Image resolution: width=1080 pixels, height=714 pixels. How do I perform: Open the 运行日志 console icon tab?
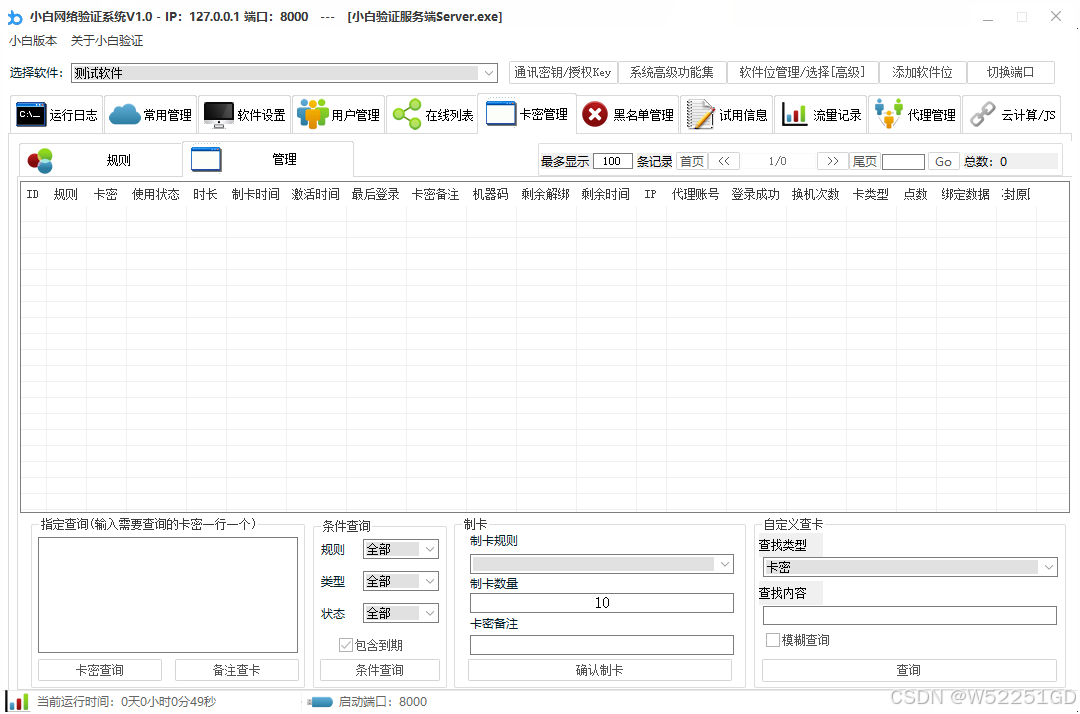31,114
